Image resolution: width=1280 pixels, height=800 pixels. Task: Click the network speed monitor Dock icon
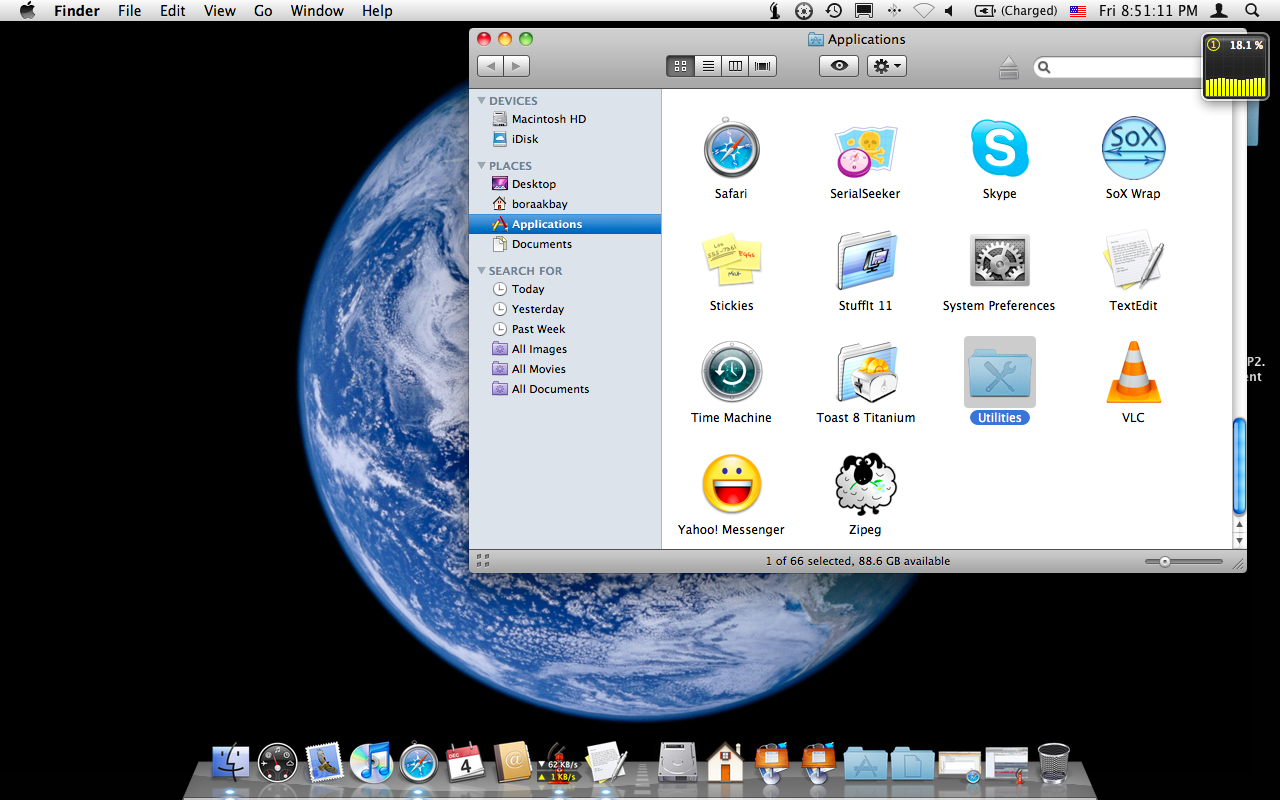(558, 763)
